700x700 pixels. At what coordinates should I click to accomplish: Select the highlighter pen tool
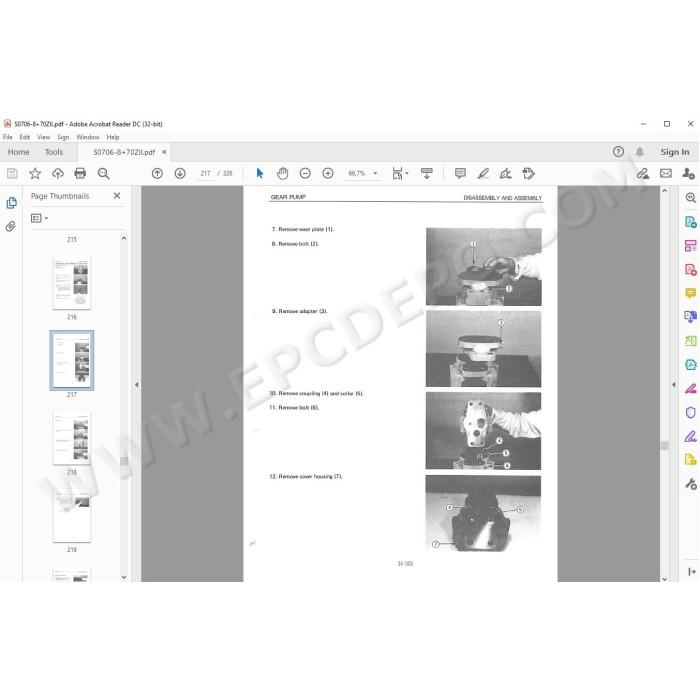[x=483, y=173]
